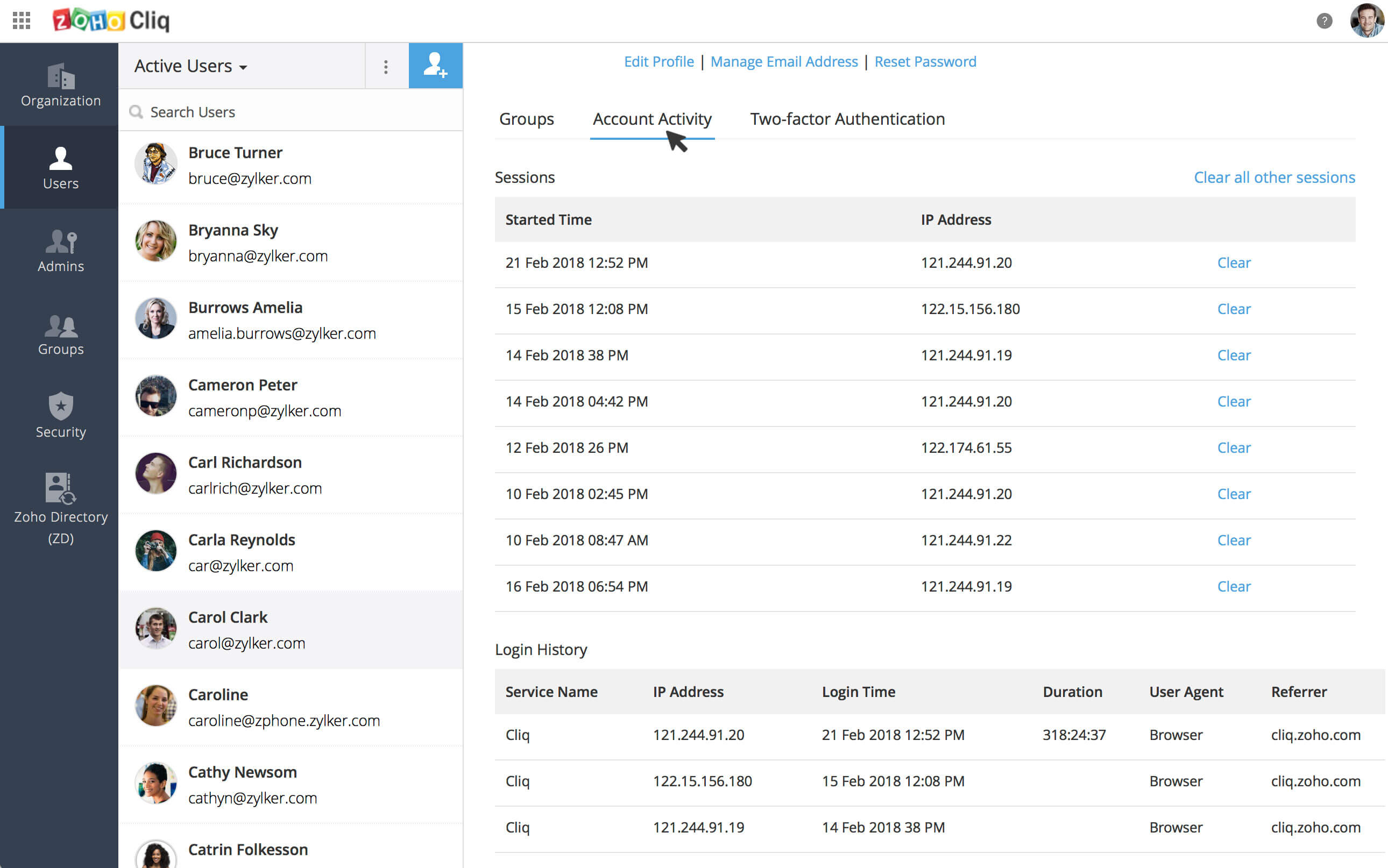This screenshot has height=868, width=1388.
Task: Click Clear all other sessions
Action: [x=1274, y=177]
